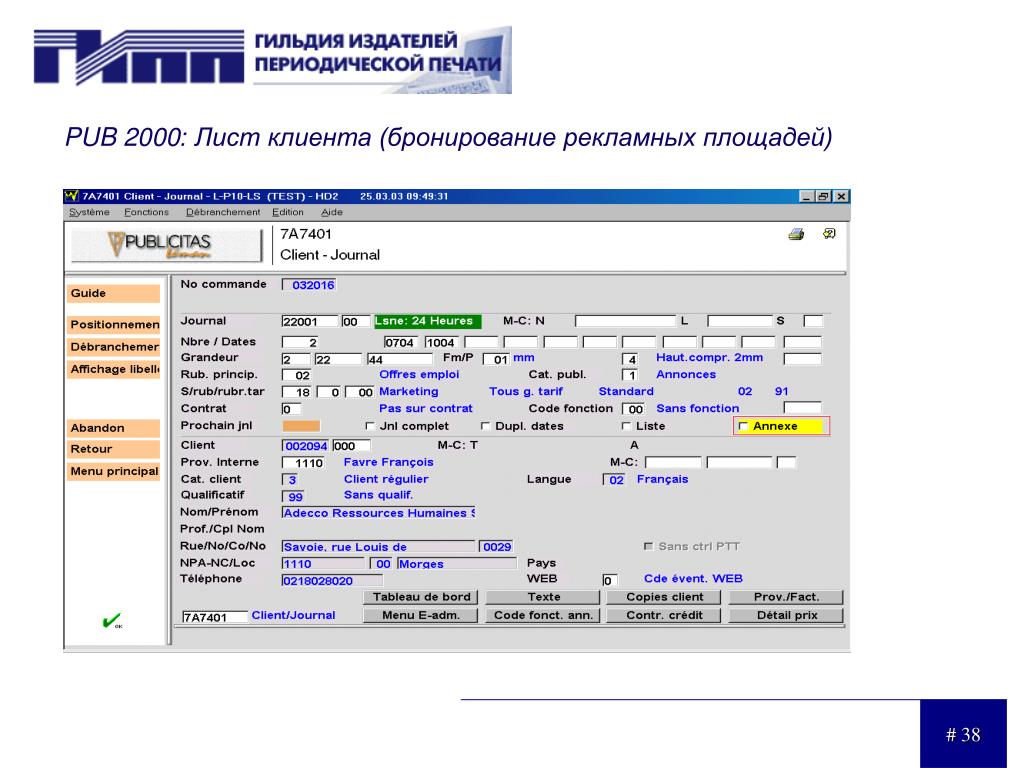The width and height of the screenshot is (1024, 768).
Task: Click the Nbre field with value 2
Action: click(x=300, y=342)
